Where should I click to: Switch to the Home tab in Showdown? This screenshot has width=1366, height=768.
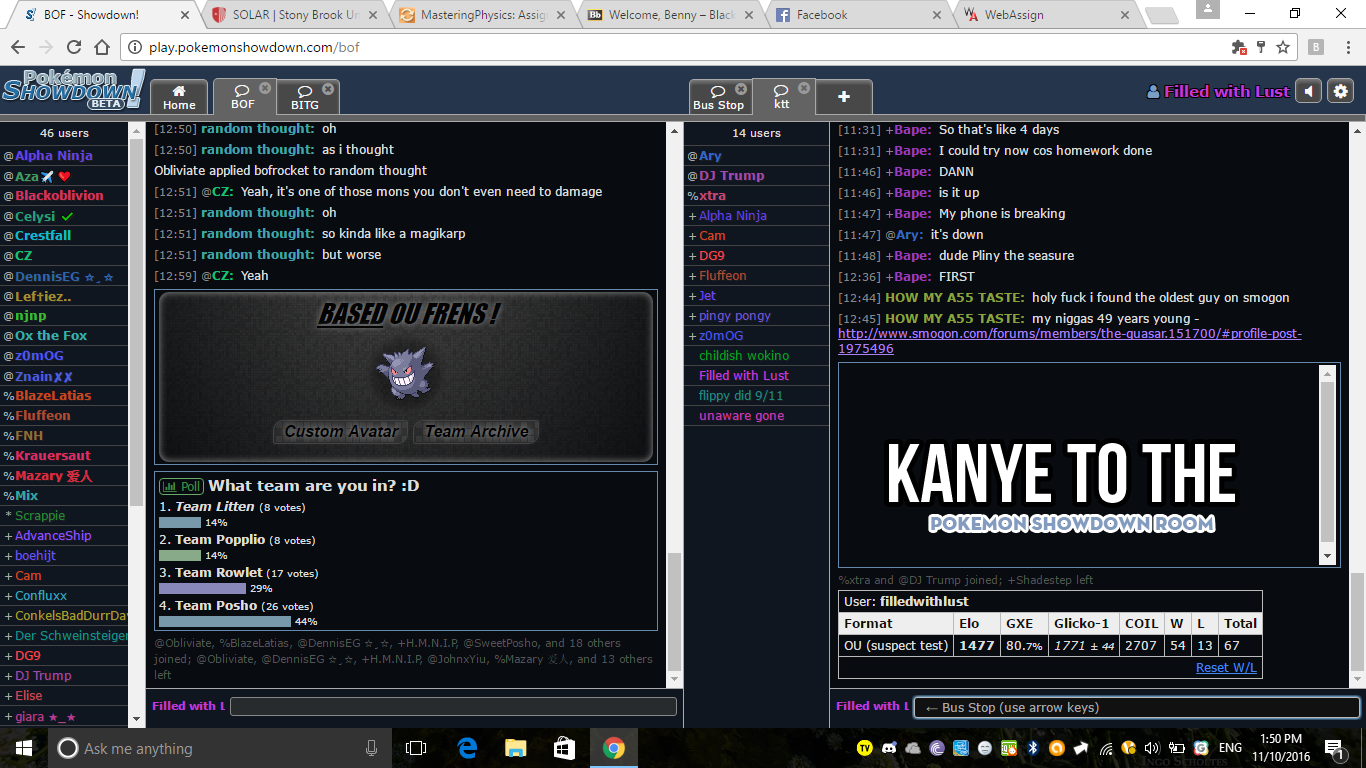coord(180,97)
